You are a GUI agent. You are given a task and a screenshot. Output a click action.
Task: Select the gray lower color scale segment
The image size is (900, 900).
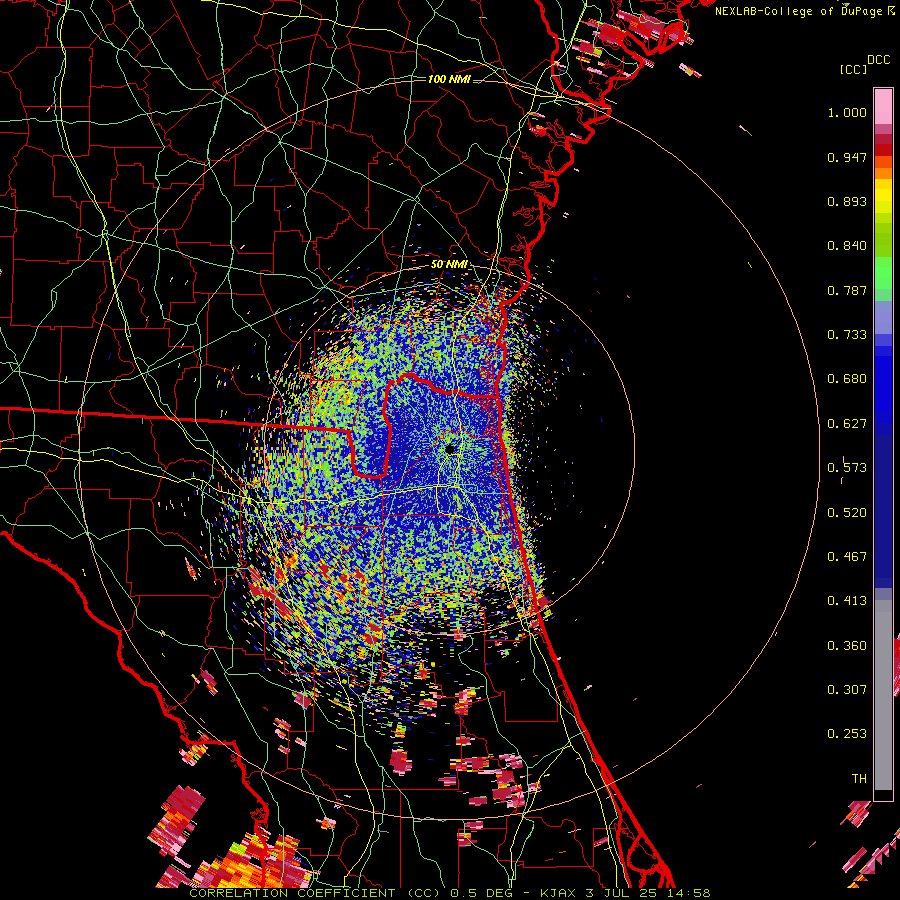(x=883, y=695)
